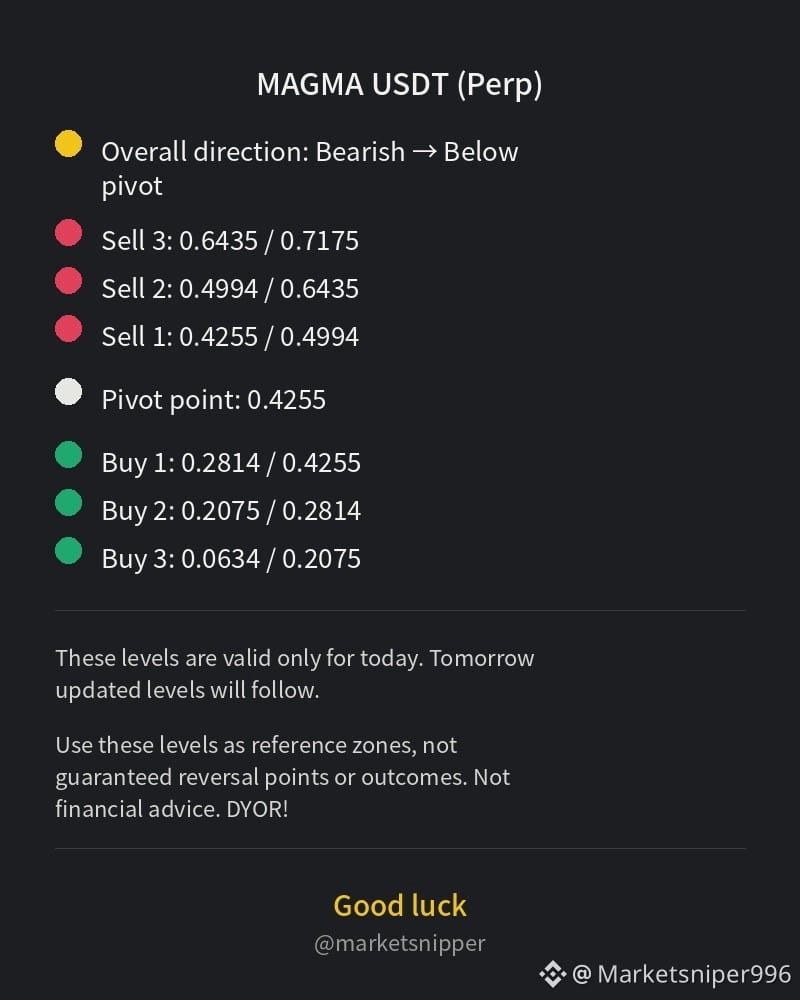Click the 'valid only for today' notice
This screenshot has height=1000, width=800.
point(295,674)
